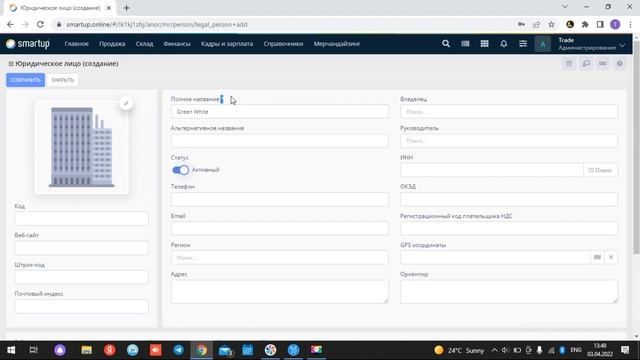Focus the GPS координаты field
This screenshot has width=640, height=360.
pyautogui.click(x=496, y=258)
